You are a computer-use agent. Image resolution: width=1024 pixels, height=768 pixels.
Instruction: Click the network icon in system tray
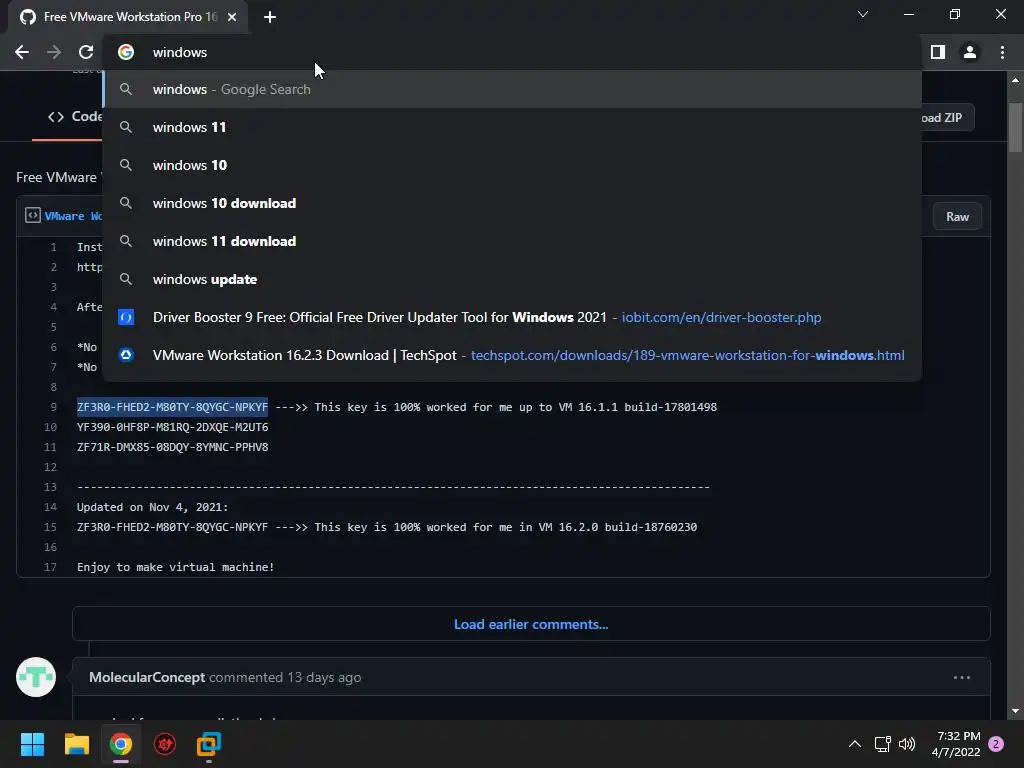[882, 744]
